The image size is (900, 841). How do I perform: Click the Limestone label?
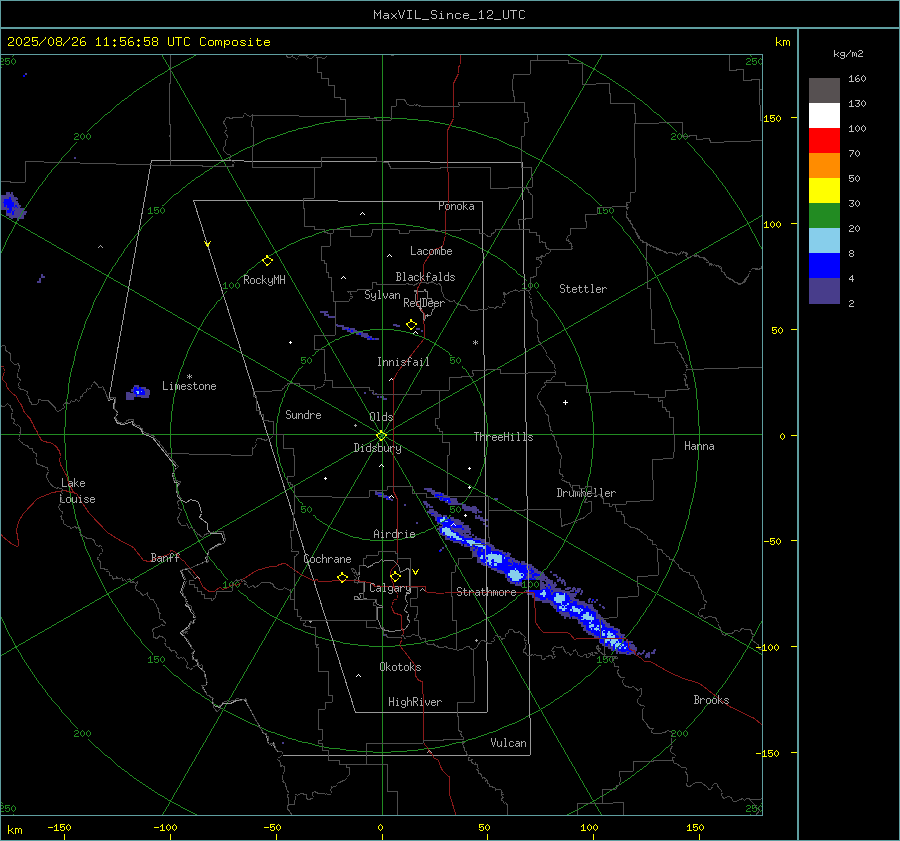click(x=189, y=386)
